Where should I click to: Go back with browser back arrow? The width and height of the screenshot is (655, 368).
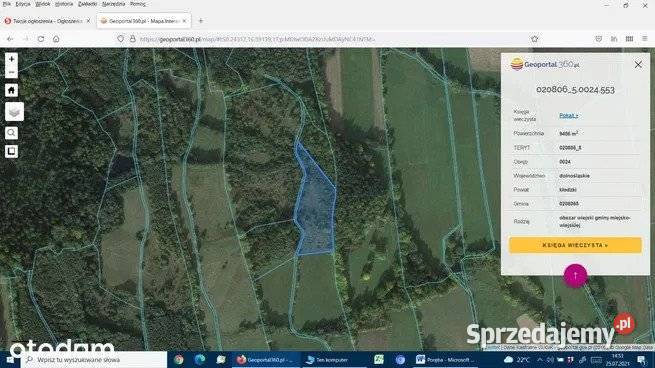[x=10, y=39]
